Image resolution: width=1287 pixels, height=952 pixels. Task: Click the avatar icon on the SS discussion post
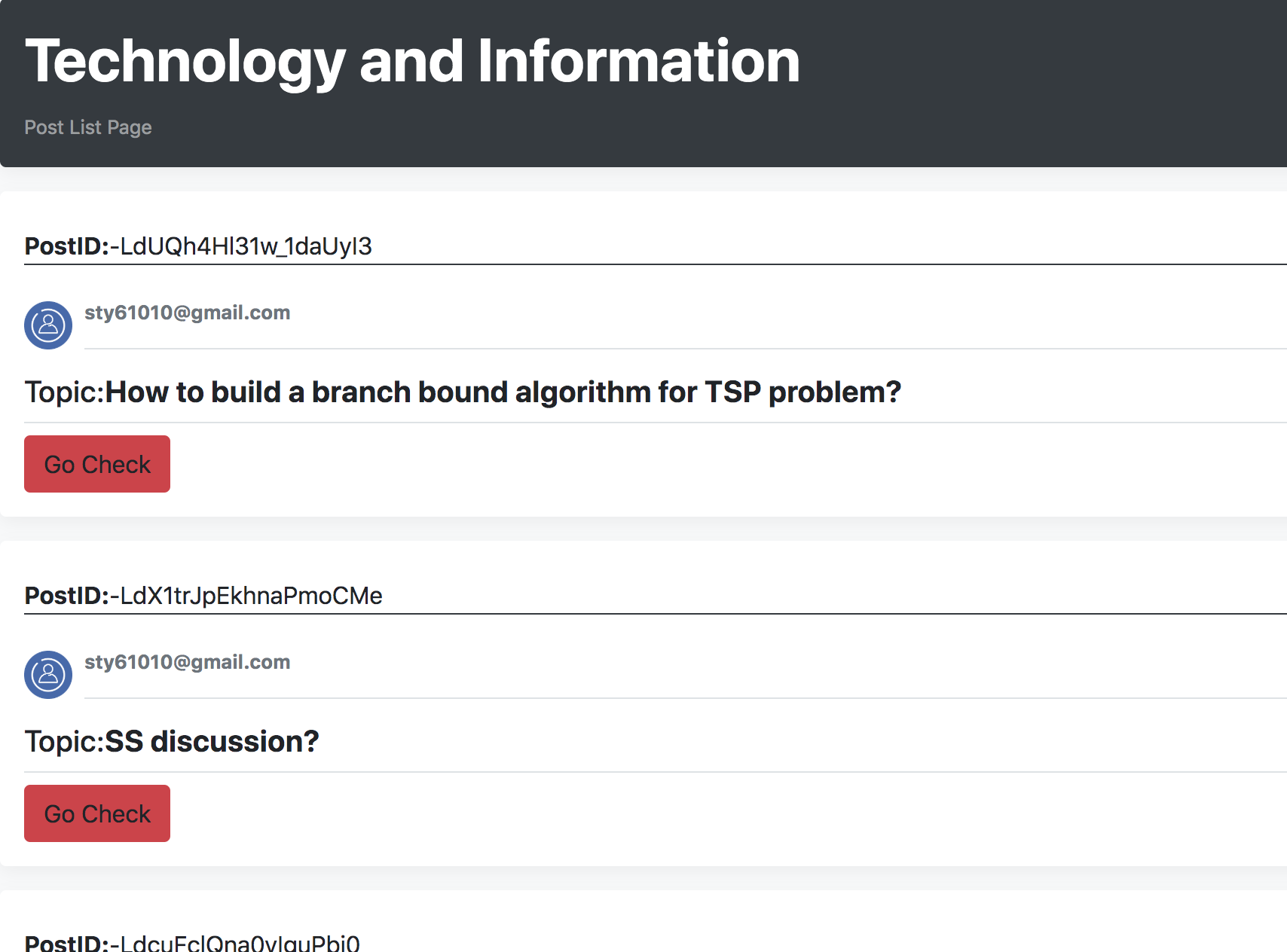click(x=48, y=675)
